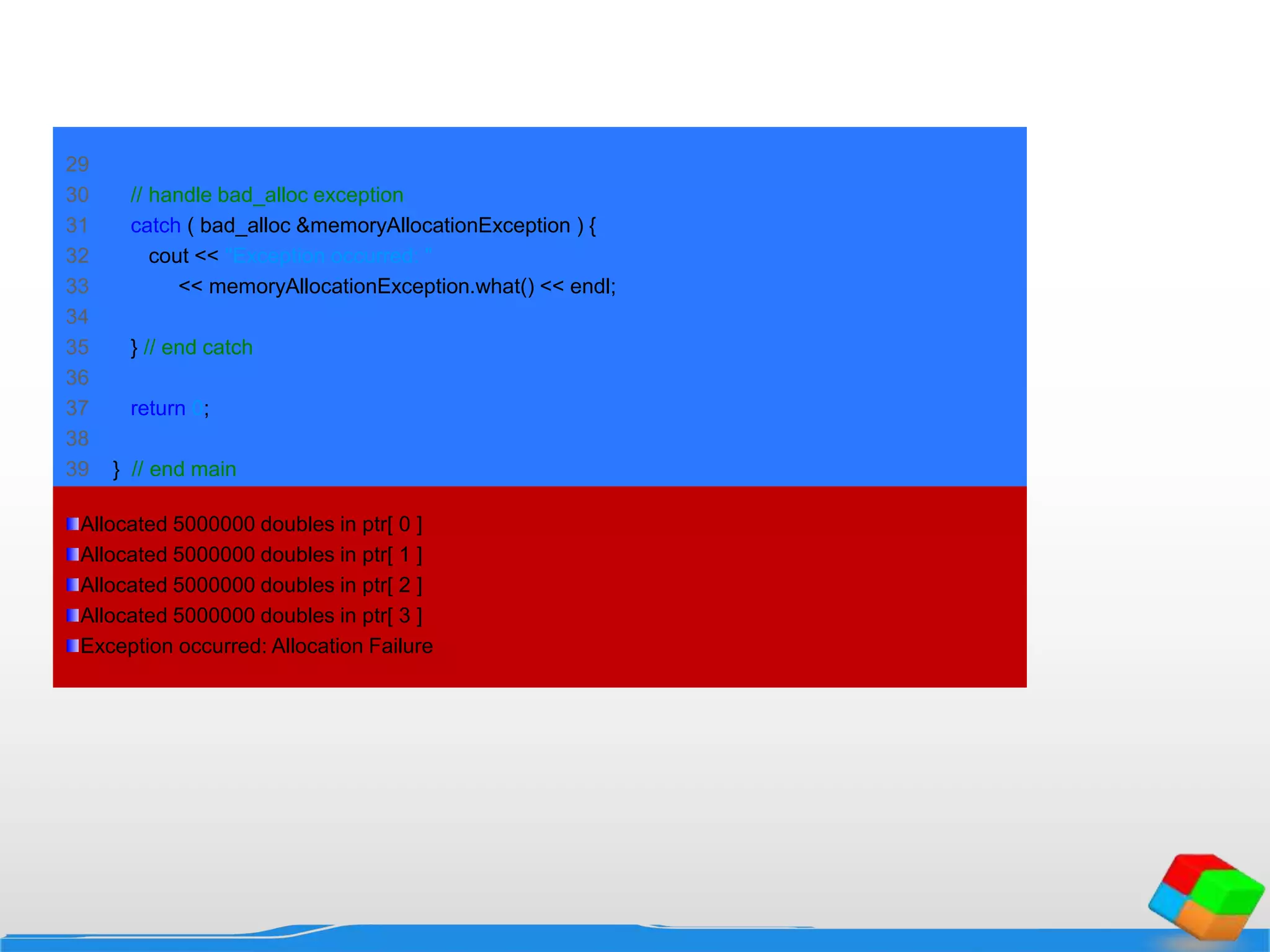The height and width of the screenshot is (952, 1270).
Task: Click output line 'Allocated 5000000 doubles in ptr[ 1 ]'
Action: [x=252, y=555]
